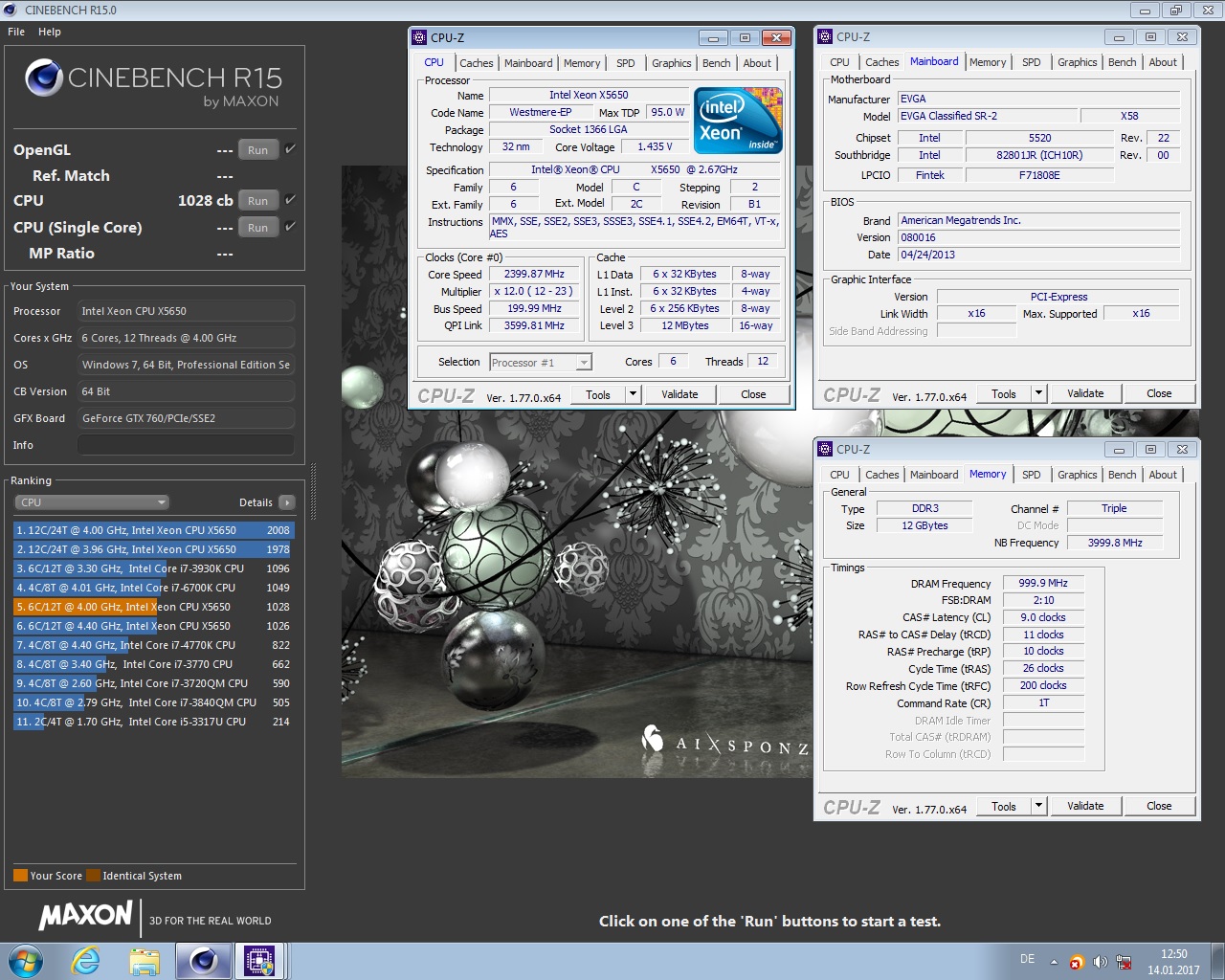Toggle OpenGL test checkbox
Viewport: 1225px width, 980px height.
point(290,149)
